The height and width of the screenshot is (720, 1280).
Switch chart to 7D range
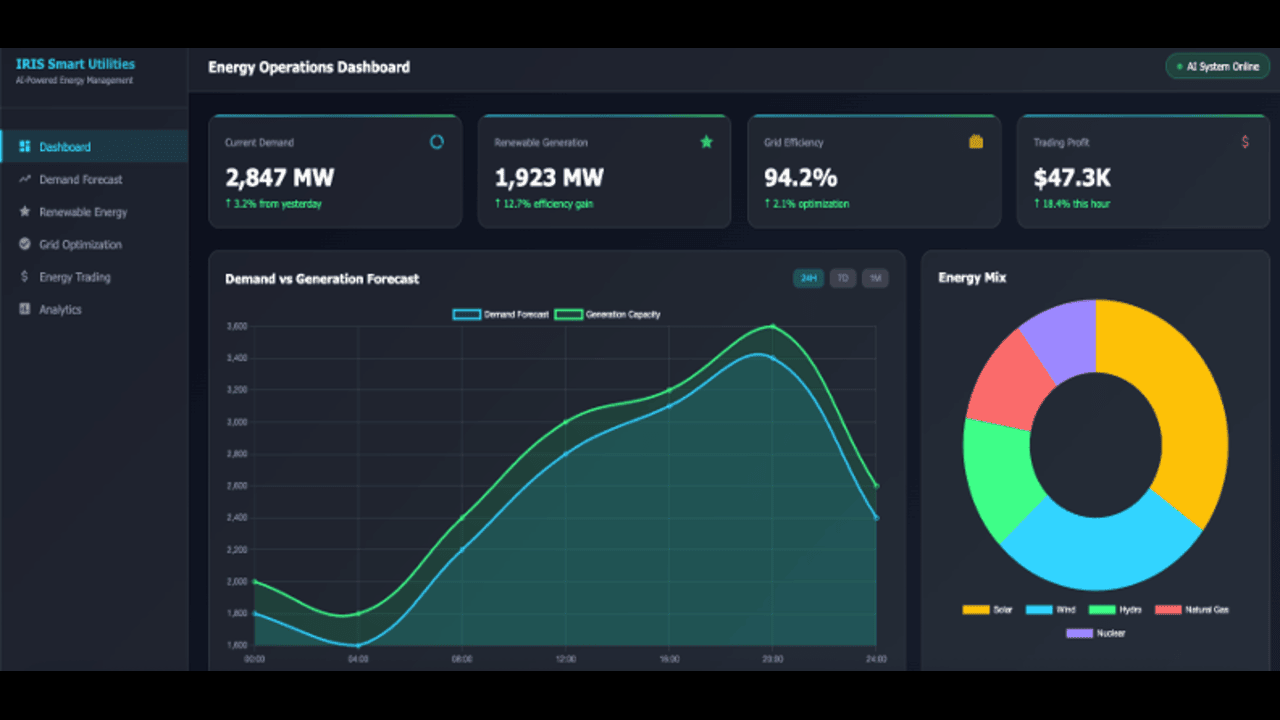click(843, 278)
